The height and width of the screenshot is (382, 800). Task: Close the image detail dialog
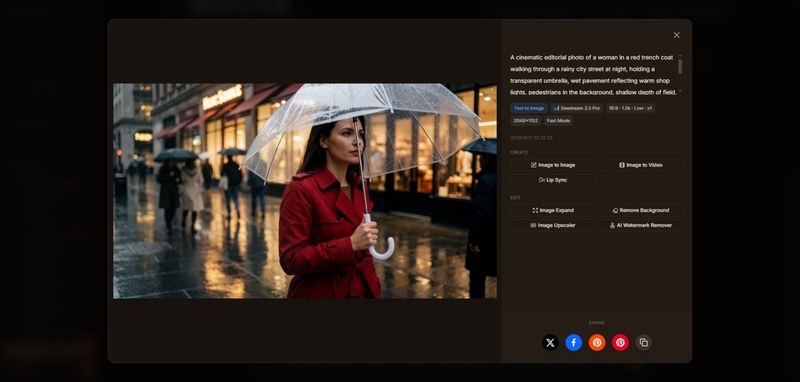pos(676,35)
